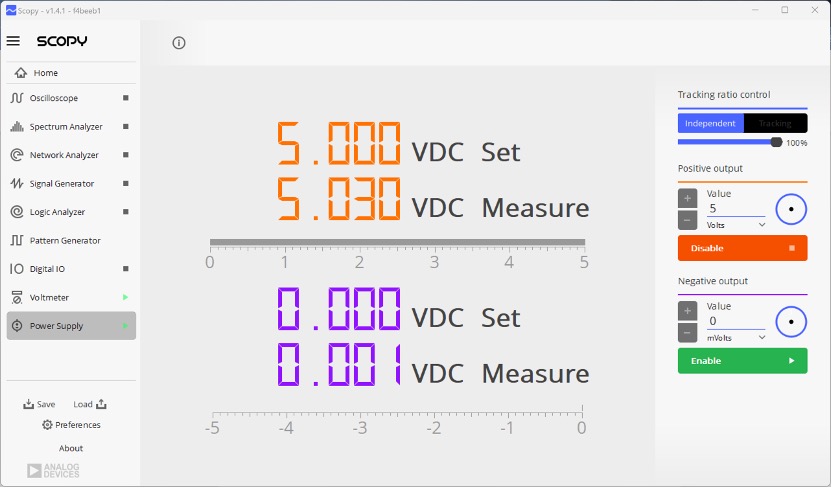Expand the negative output mVolts unit dropdown
This screenshot has width=832, height=488.
[x=736, y=338]
